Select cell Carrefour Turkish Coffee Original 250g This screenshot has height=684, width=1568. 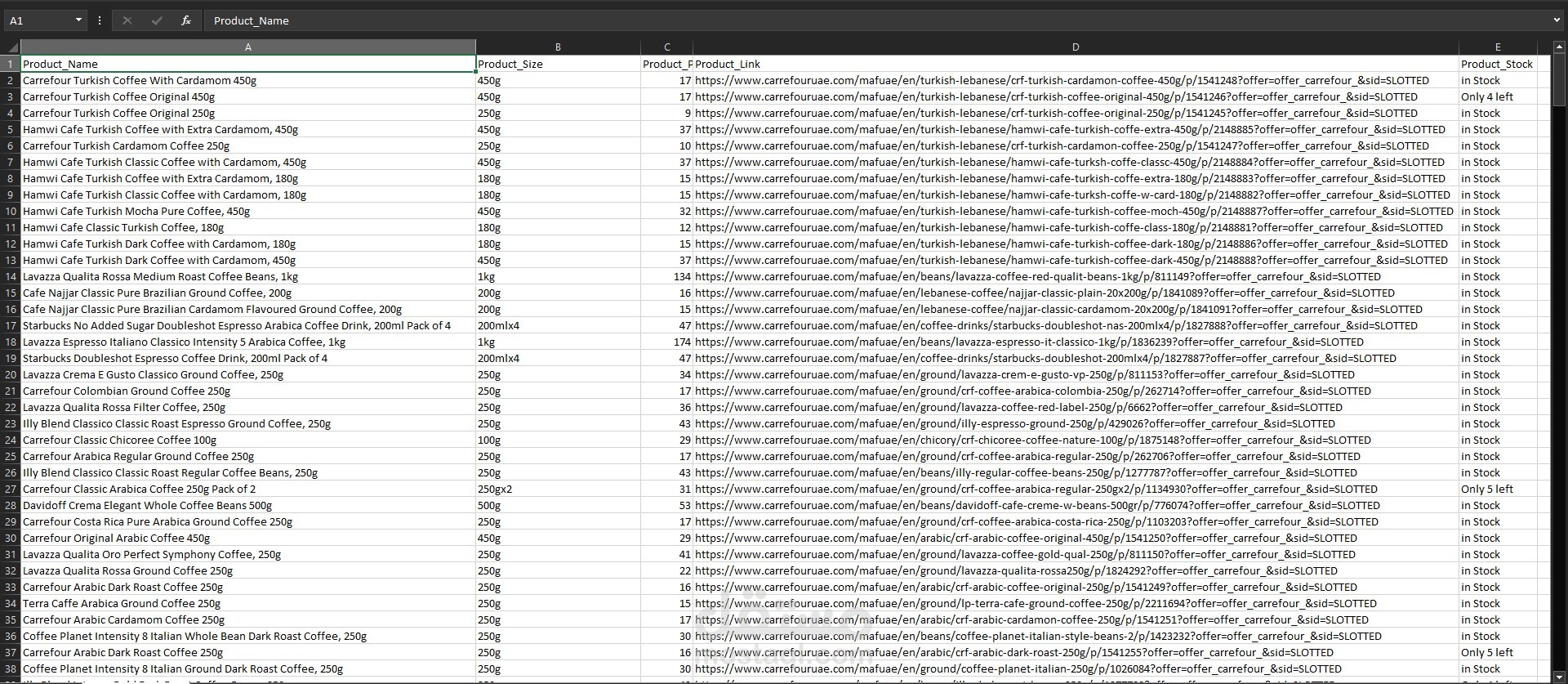248,113
